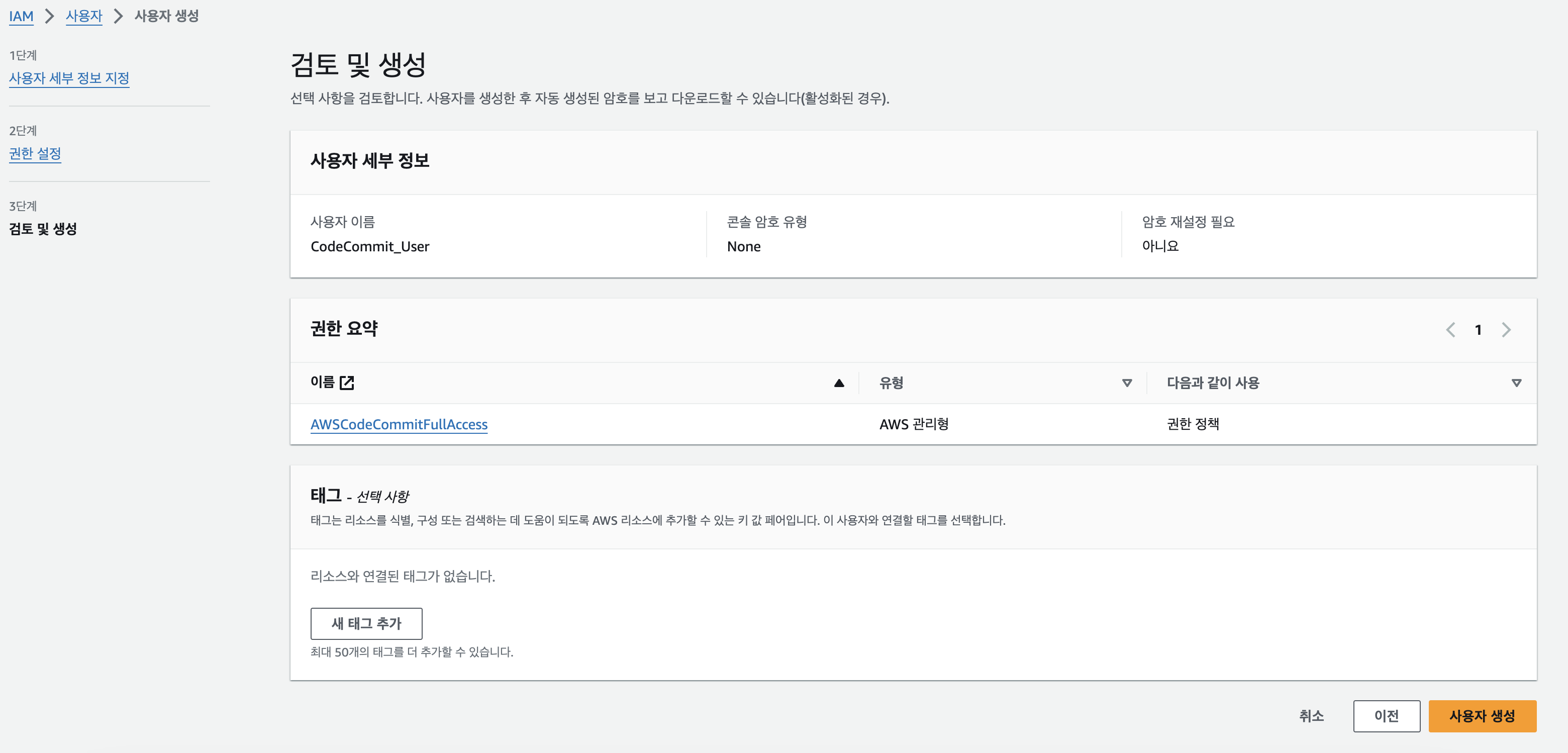Open the 사용자 breadcrumb link

point(84,16)
